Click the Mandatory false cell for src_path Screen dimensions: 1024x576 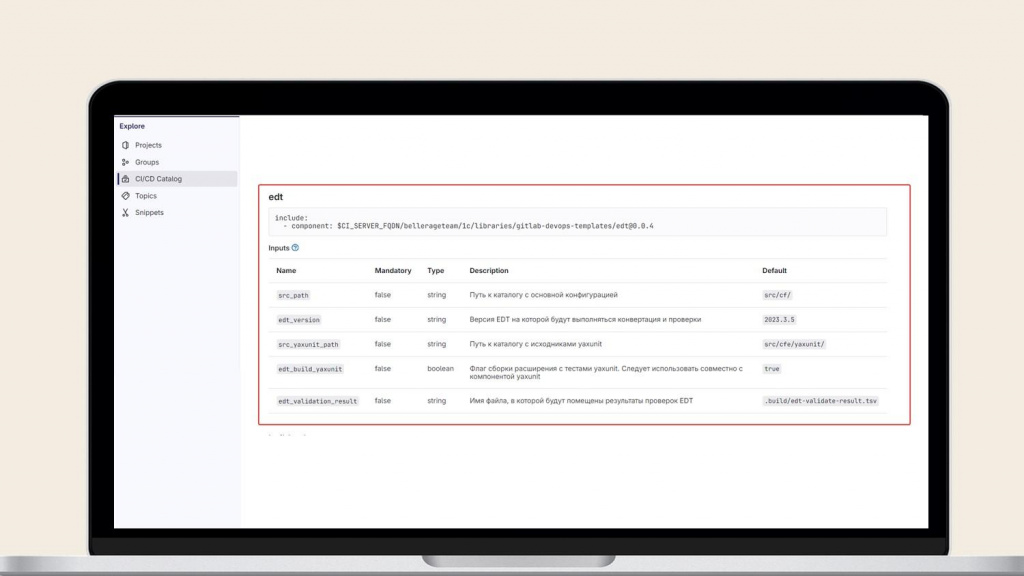[x=383, y=295]
